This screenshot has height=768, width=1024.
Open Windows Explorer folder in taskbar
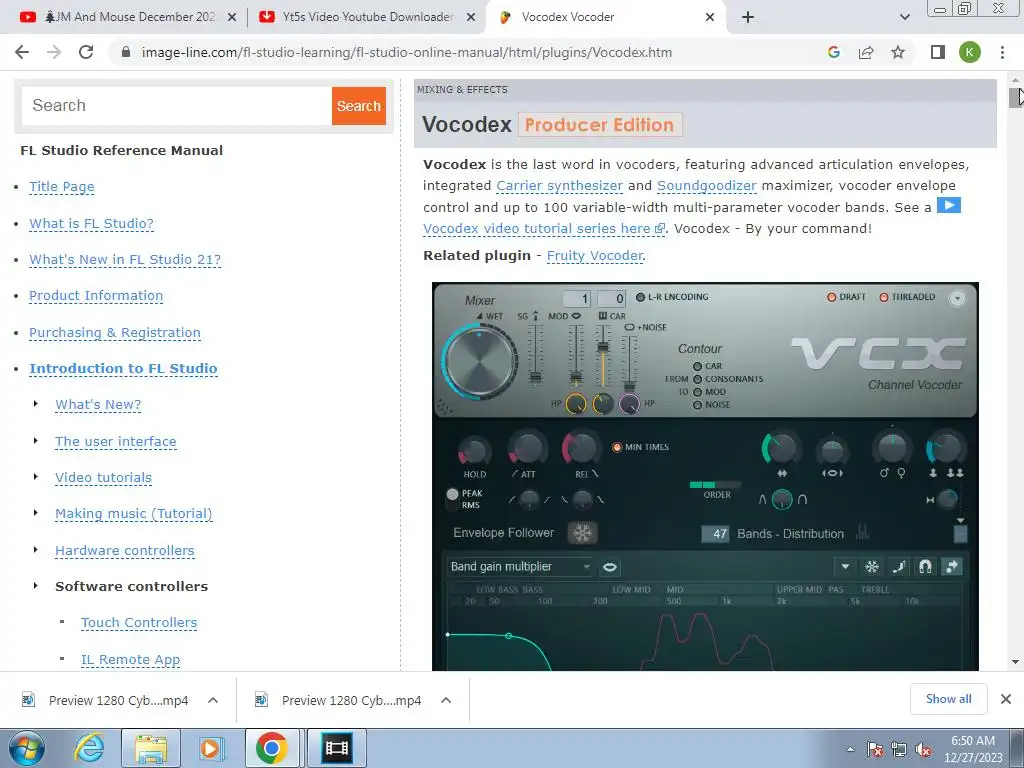click(x=151, y=748)
